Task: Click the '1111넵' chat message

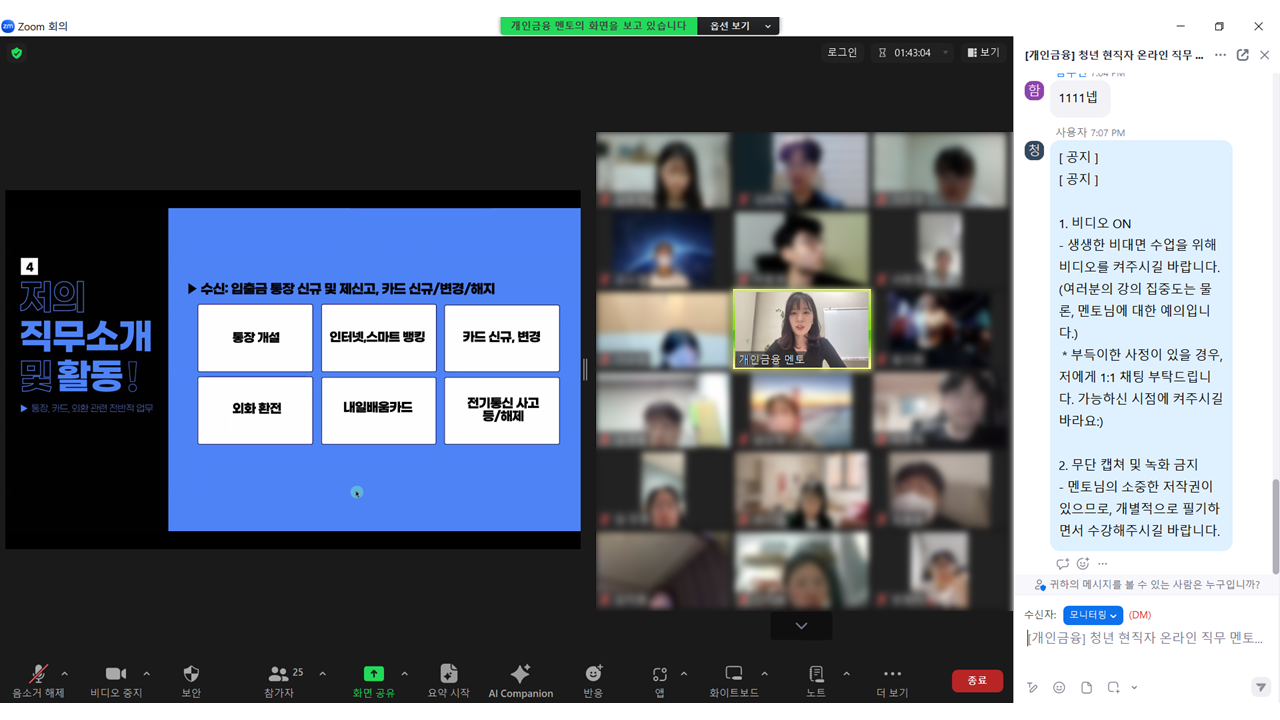Action: (x=1079, y=97)
